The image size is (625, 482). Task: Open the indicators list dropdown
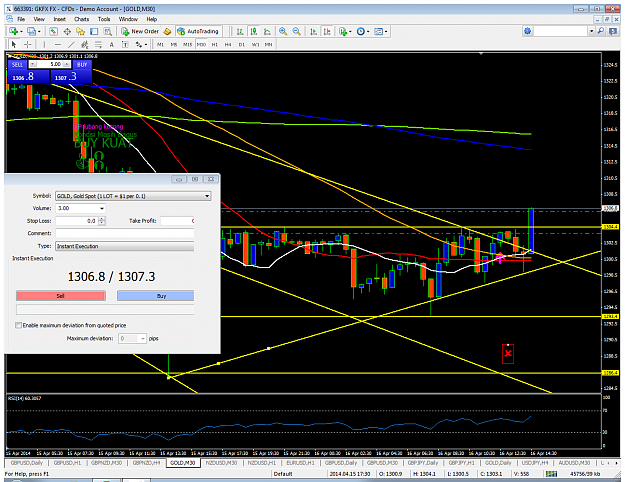tap(345, 31)
